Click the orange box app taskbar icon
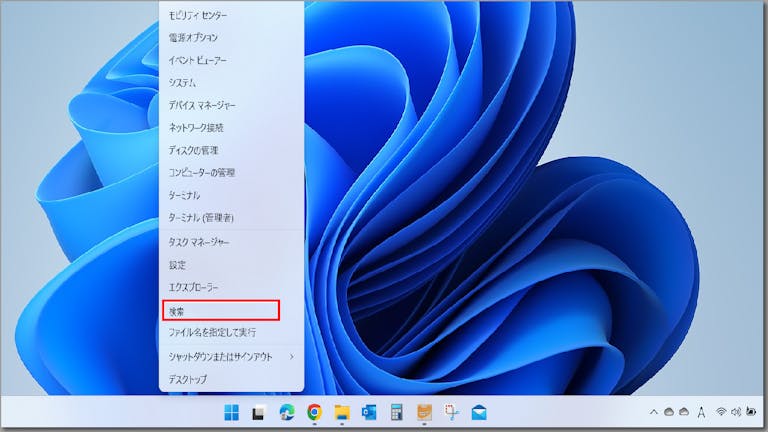Screen dimensions: 768x432 424,413
